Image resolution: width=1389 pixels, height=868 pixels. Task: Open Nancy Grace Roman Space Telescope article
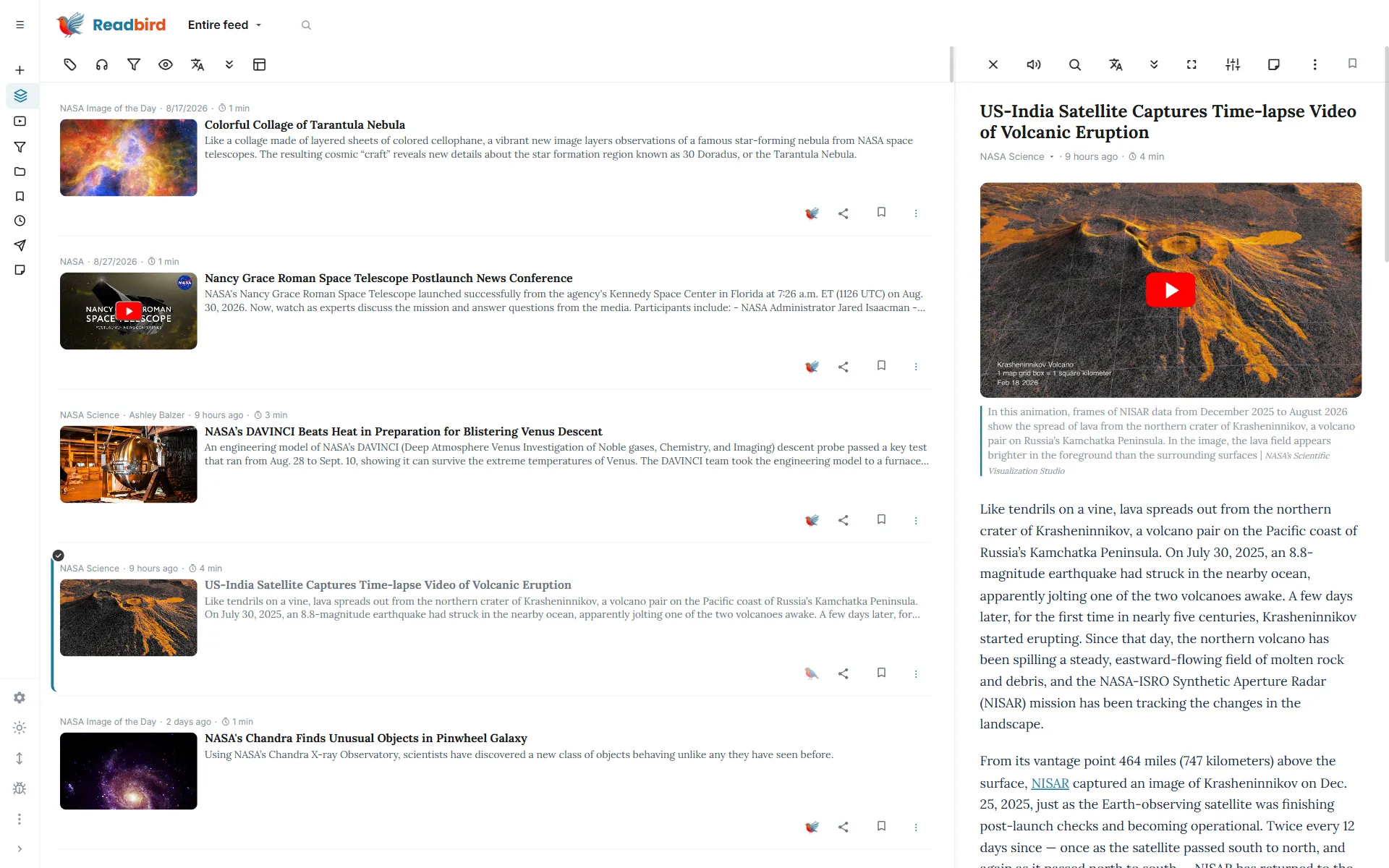(x=388, y=278)
